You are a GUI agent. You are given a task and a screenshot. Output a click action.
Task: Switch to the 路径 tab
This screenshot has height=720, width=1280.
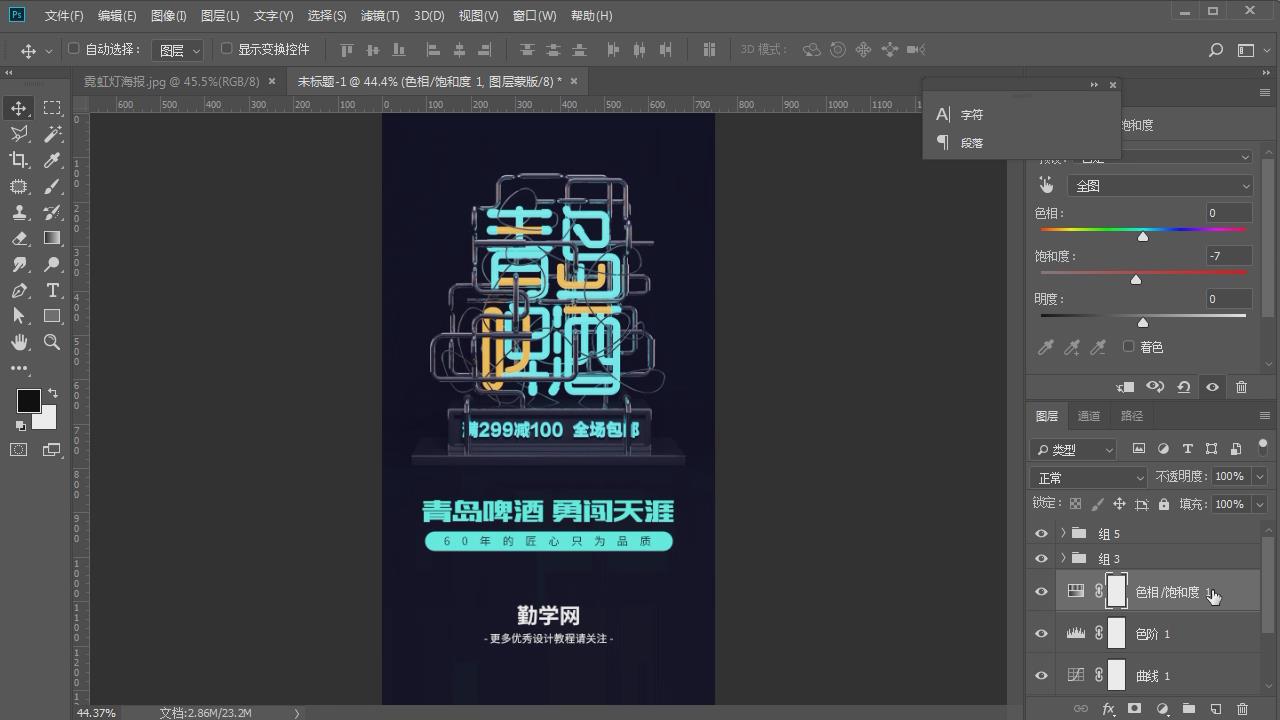[1131, 416]
